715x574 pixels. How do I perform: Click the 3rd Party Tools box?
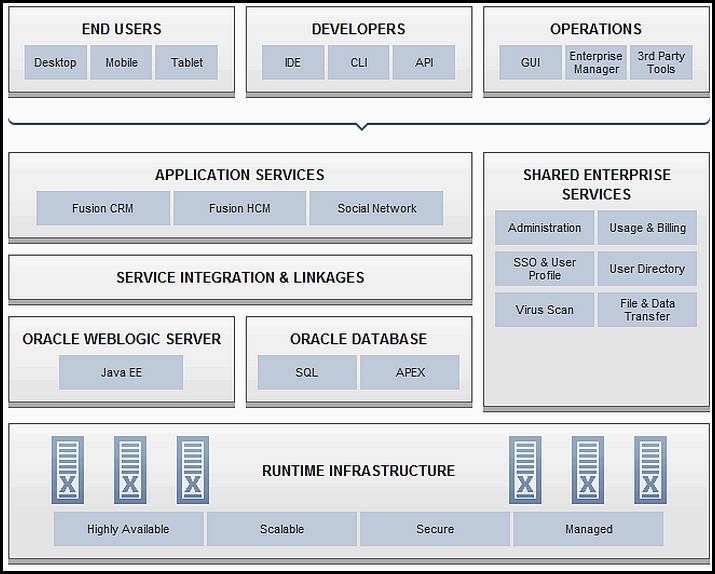pos(661,62)
